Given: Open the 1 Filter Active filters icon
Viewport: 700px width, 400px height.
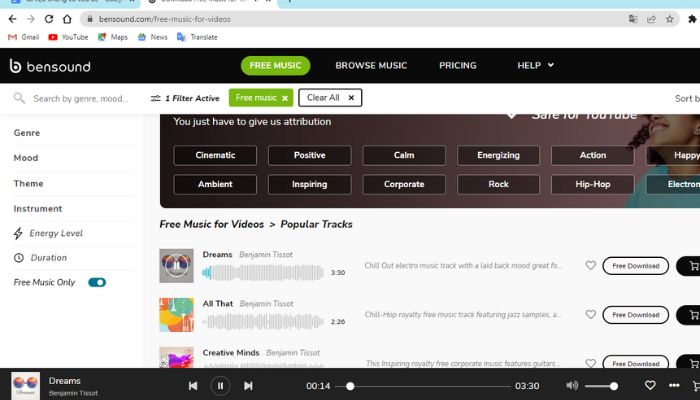Looking at the screenshot, I should 155,98.
